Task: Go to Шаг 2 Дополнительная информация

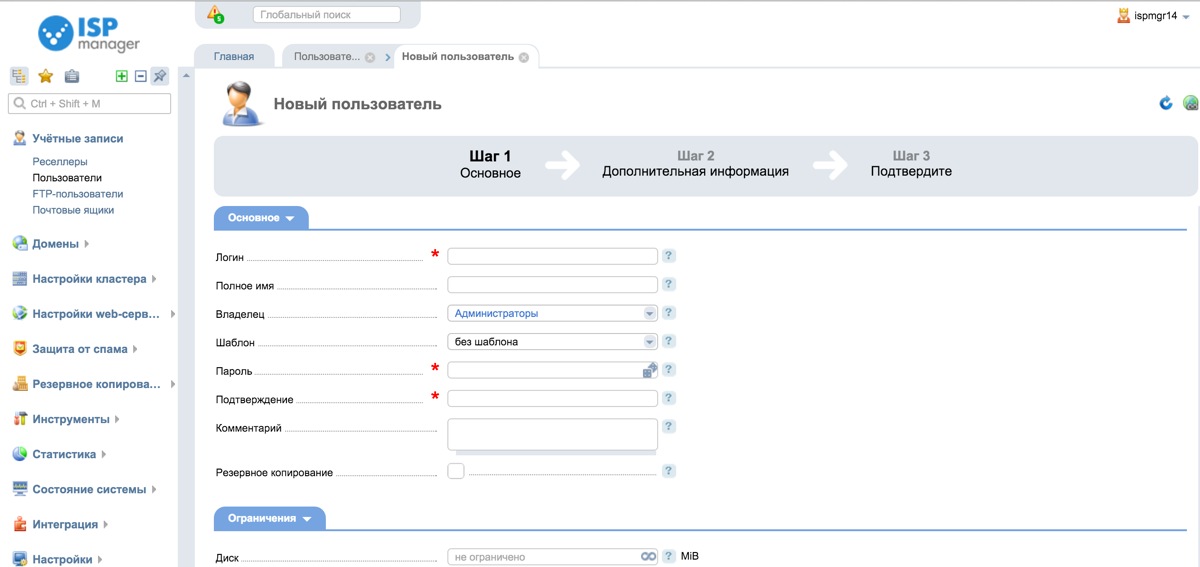Action: pos(695,164)
